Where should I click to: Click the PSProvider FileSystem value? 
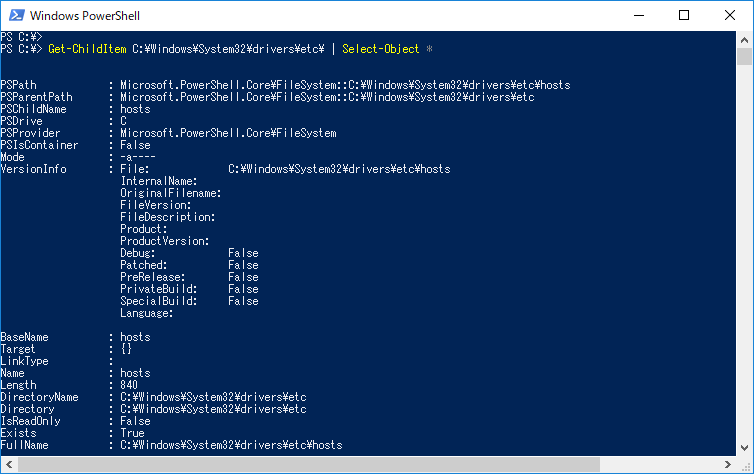coord(228,133)
